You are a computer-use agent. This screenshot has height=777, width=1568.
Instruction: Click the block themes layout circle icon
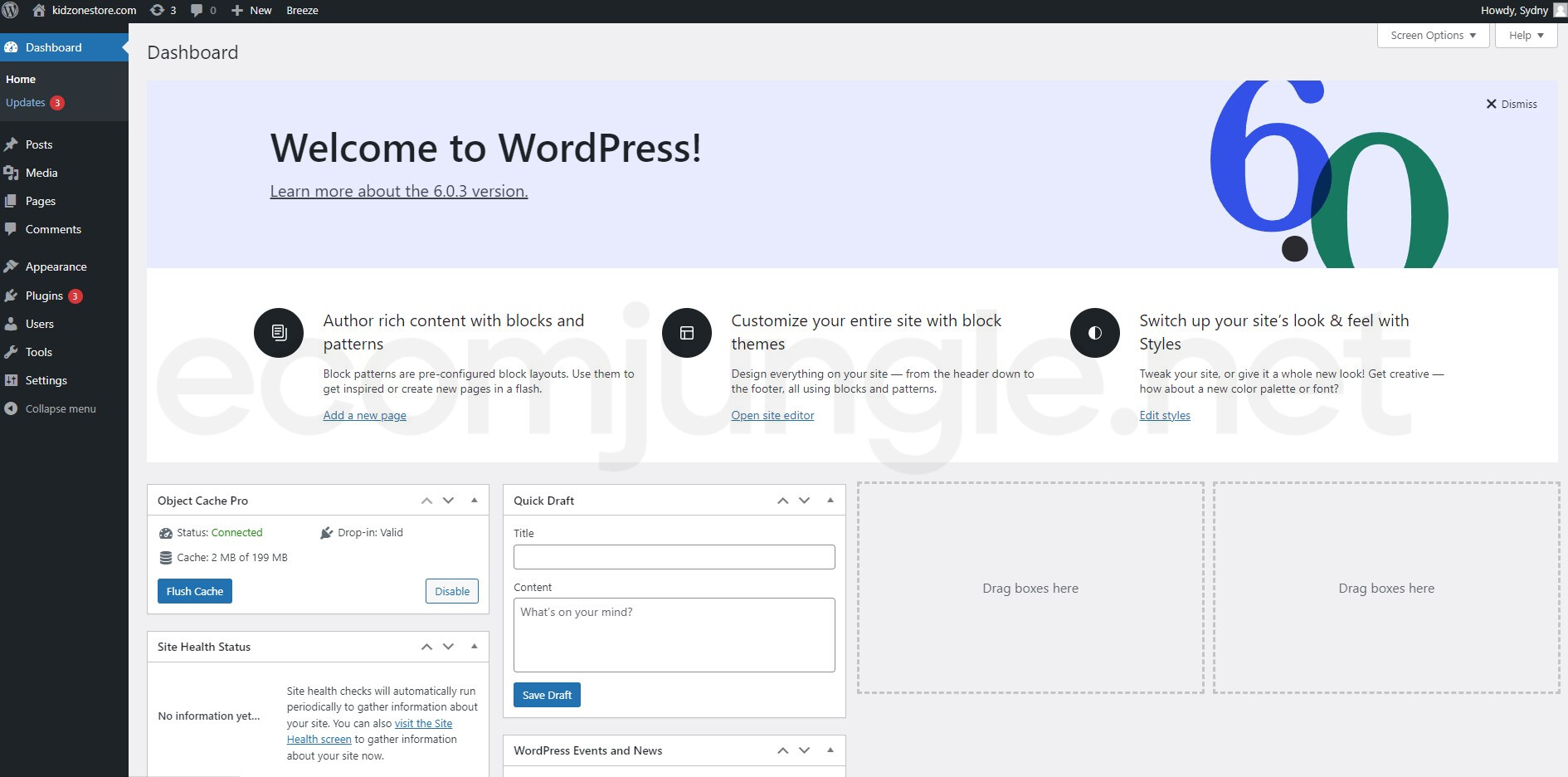click(687, 333)
